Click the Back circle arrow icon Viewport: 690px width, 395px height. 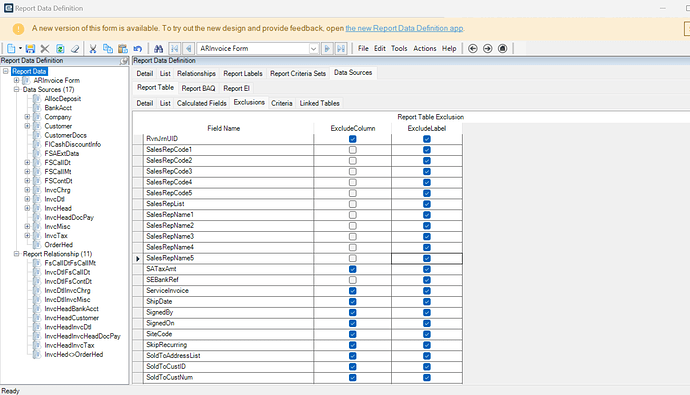tap(473, 48)
